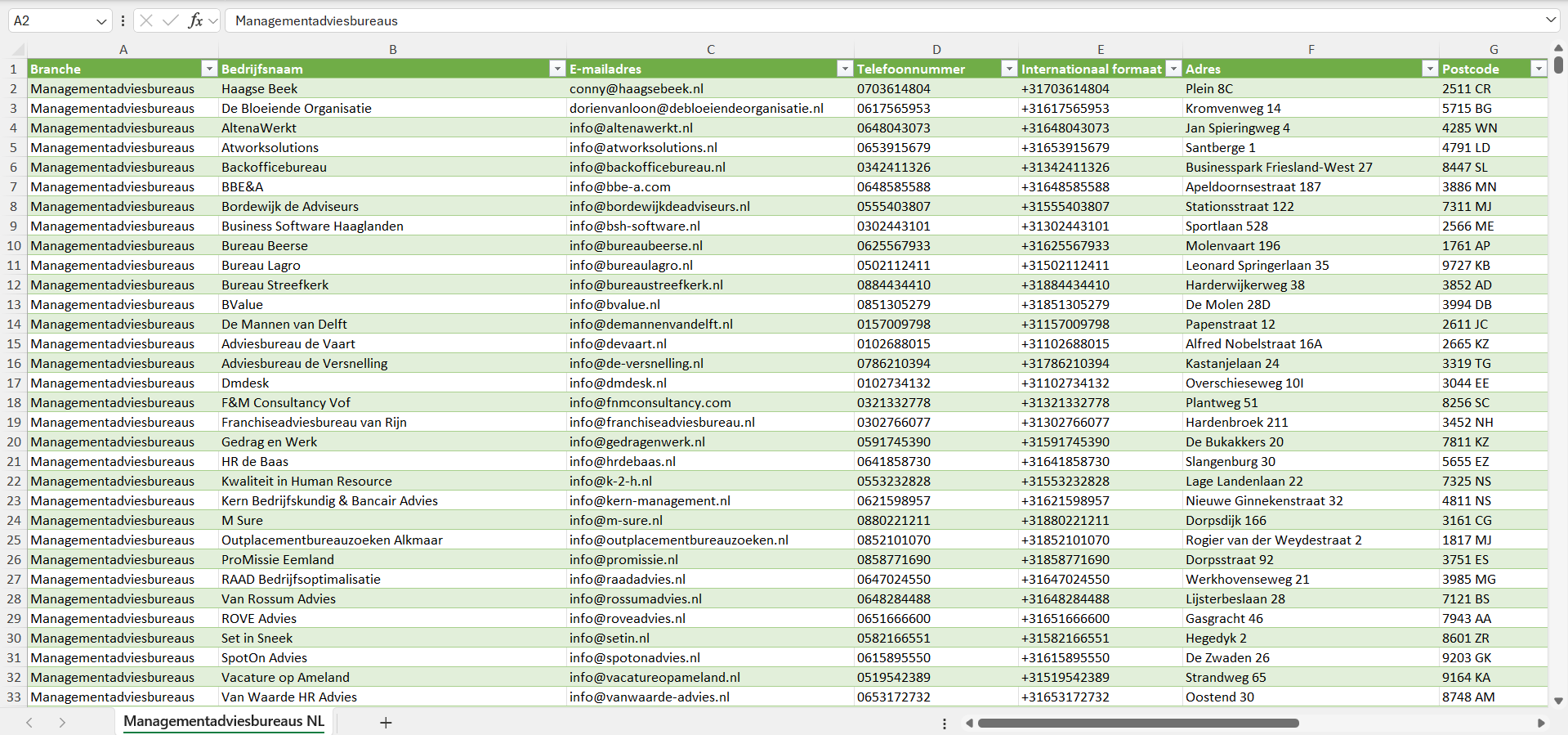Expand the Name Box dropdown arrow
The height and width of the screenshot is (735, 1568).
[101, 20]
